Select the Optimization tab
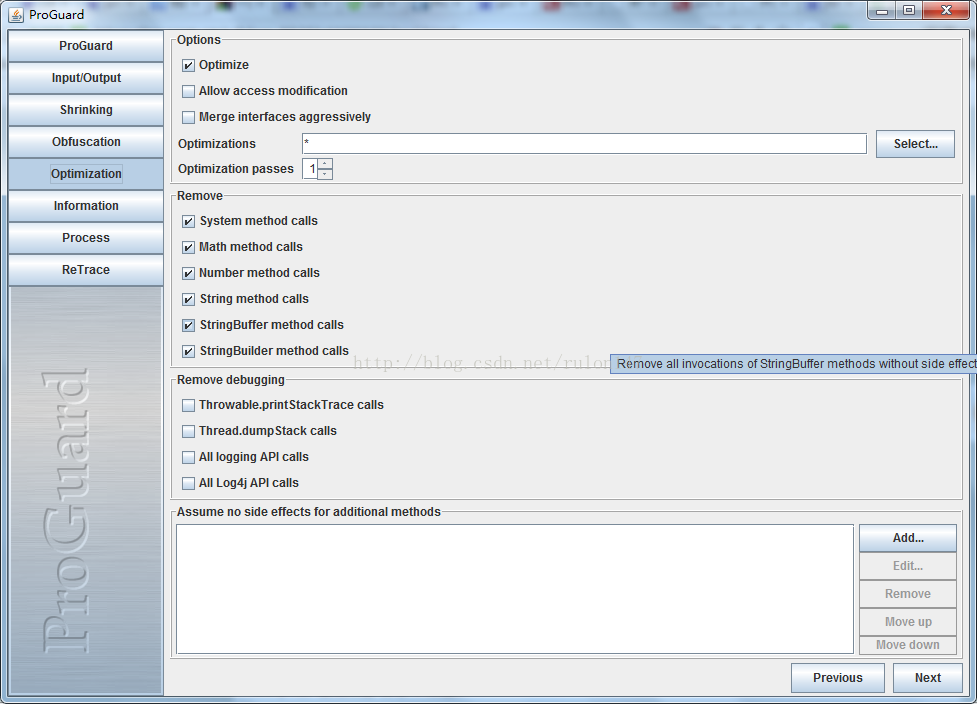The width and height of the screenshot is (977, 704). pyautogui.click(x=86, y=174)
